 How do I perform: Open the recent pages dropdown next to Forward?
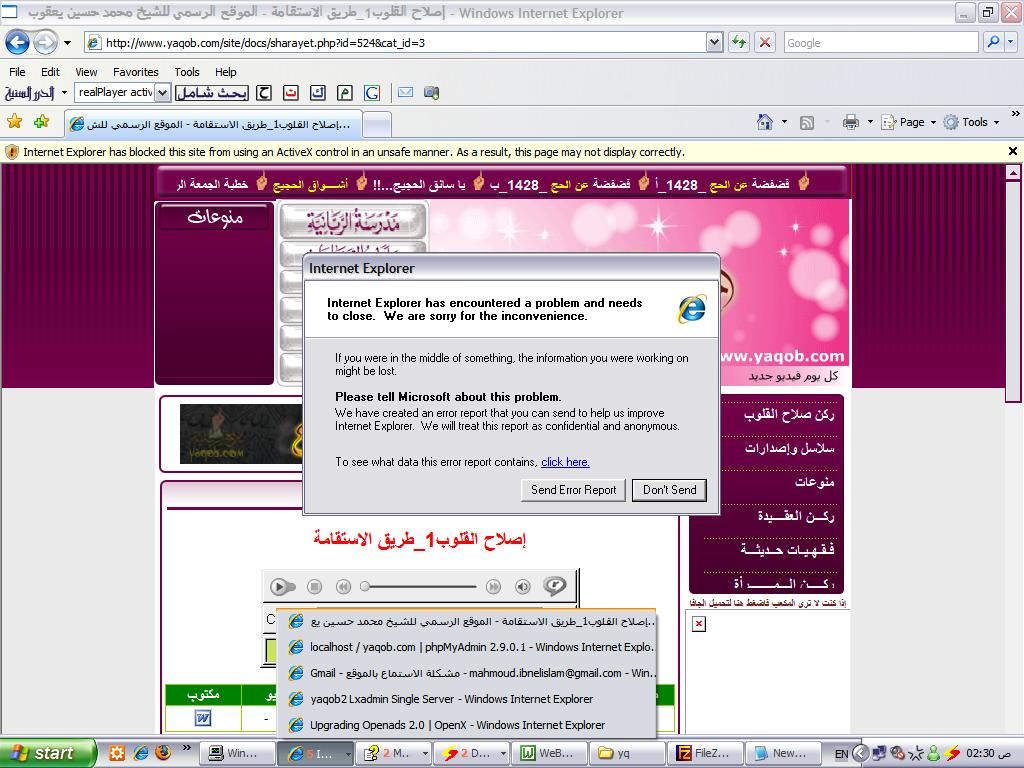[x=67, y=43]
